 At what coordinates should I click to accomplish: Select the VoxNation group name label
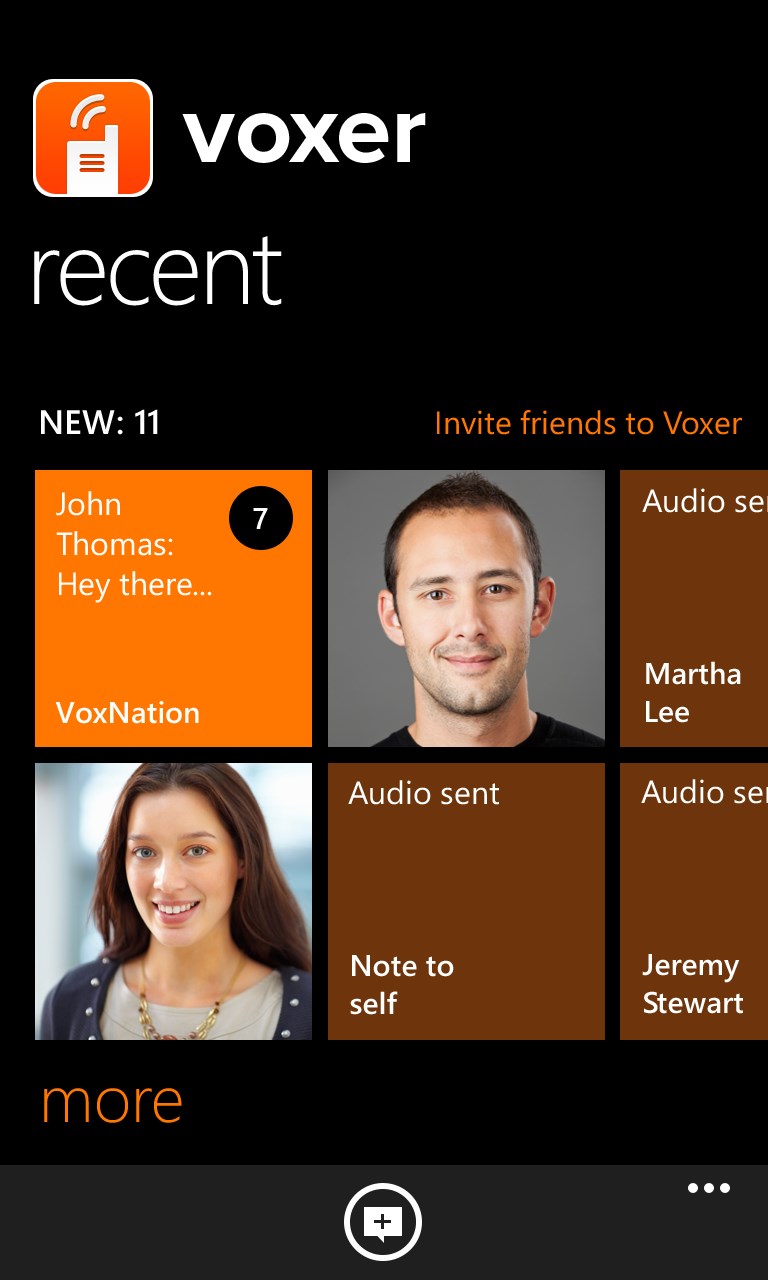(x=128, y=713)
